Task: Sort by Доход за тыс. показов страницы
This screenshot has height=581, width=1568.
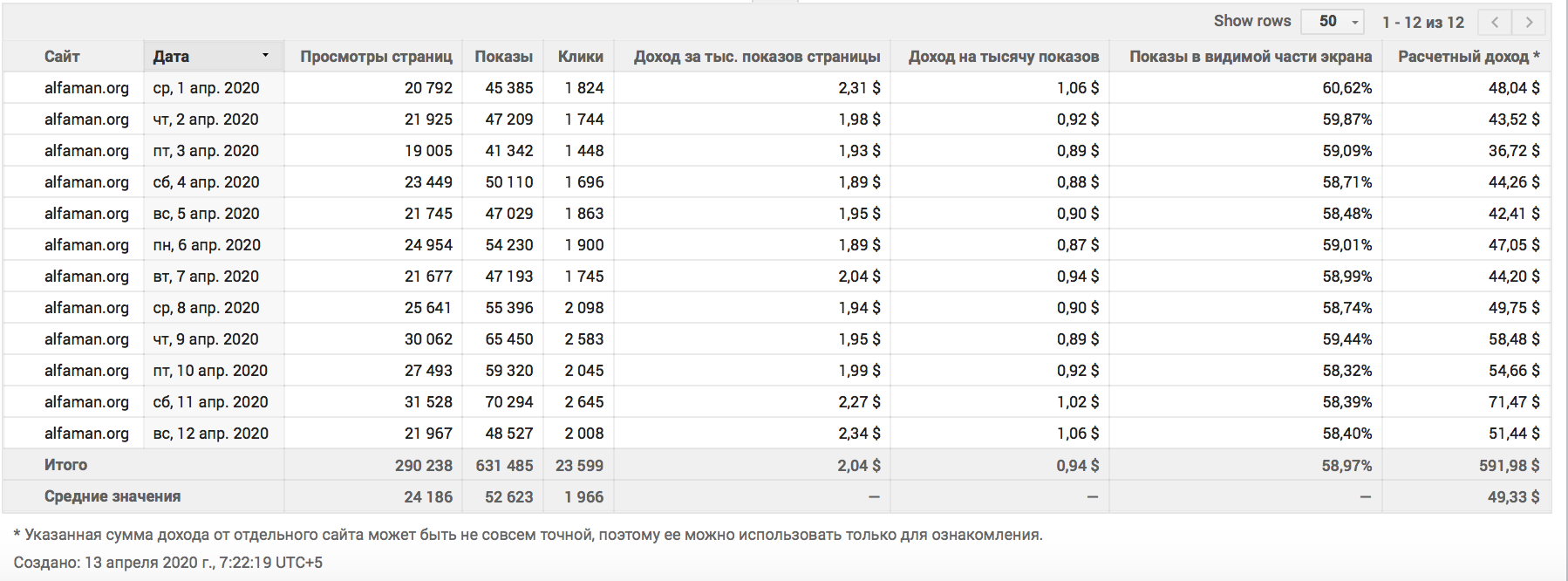Action: click(x=757, y=57)
